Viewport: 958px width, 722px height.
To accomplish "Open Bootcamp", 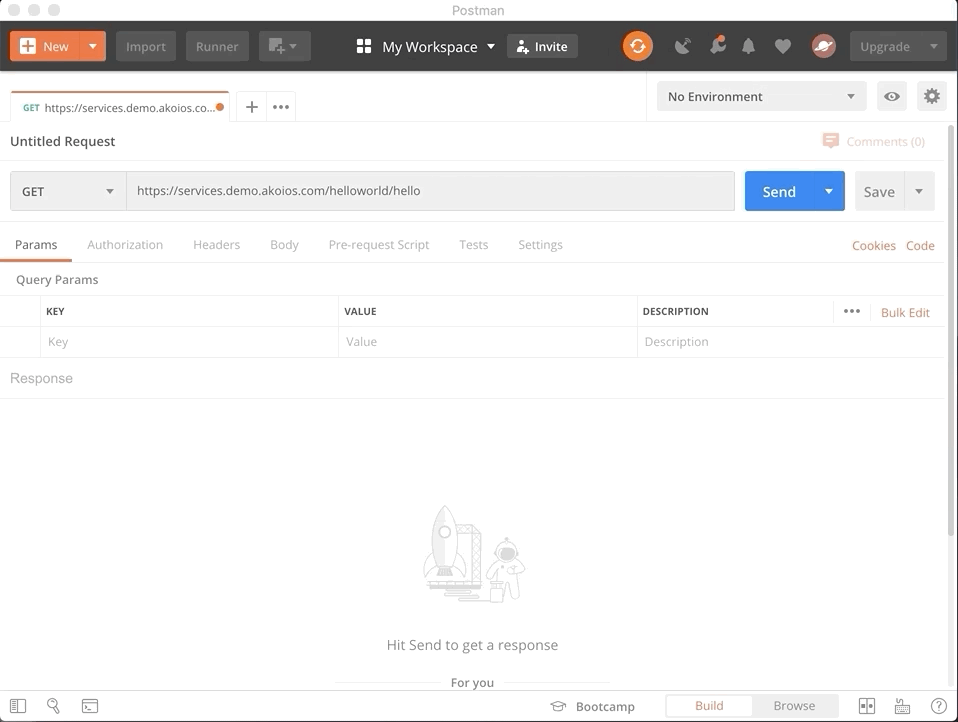I will pyautogui.click(x=593, y=706).
